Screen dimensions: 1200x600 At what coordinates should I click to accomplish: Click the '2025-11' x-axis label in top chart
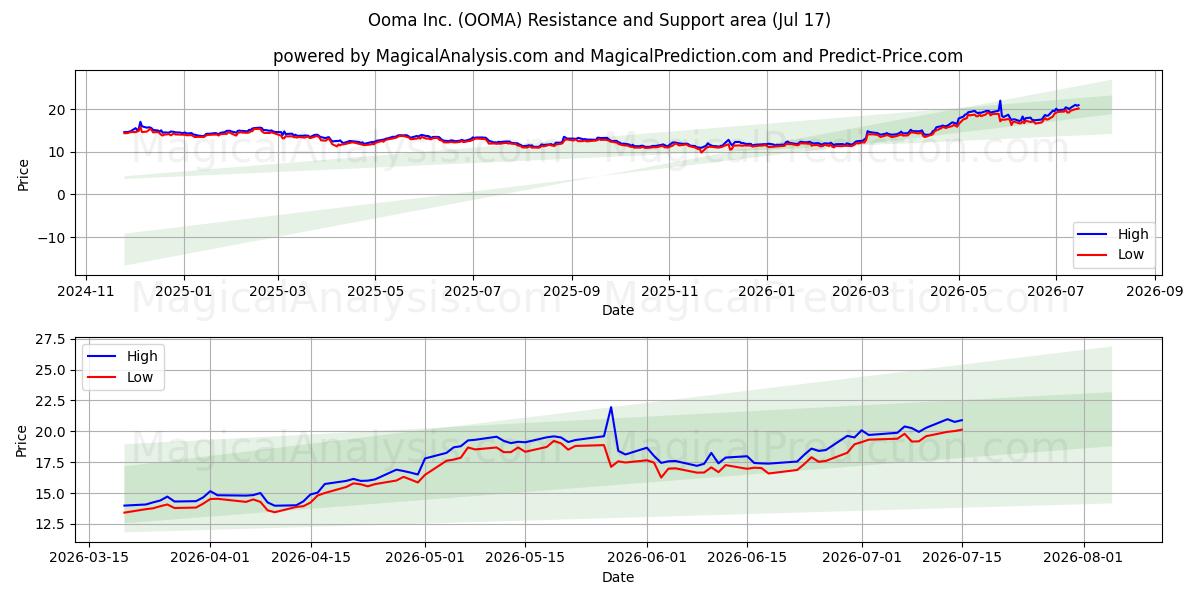(x=669, y=292)
